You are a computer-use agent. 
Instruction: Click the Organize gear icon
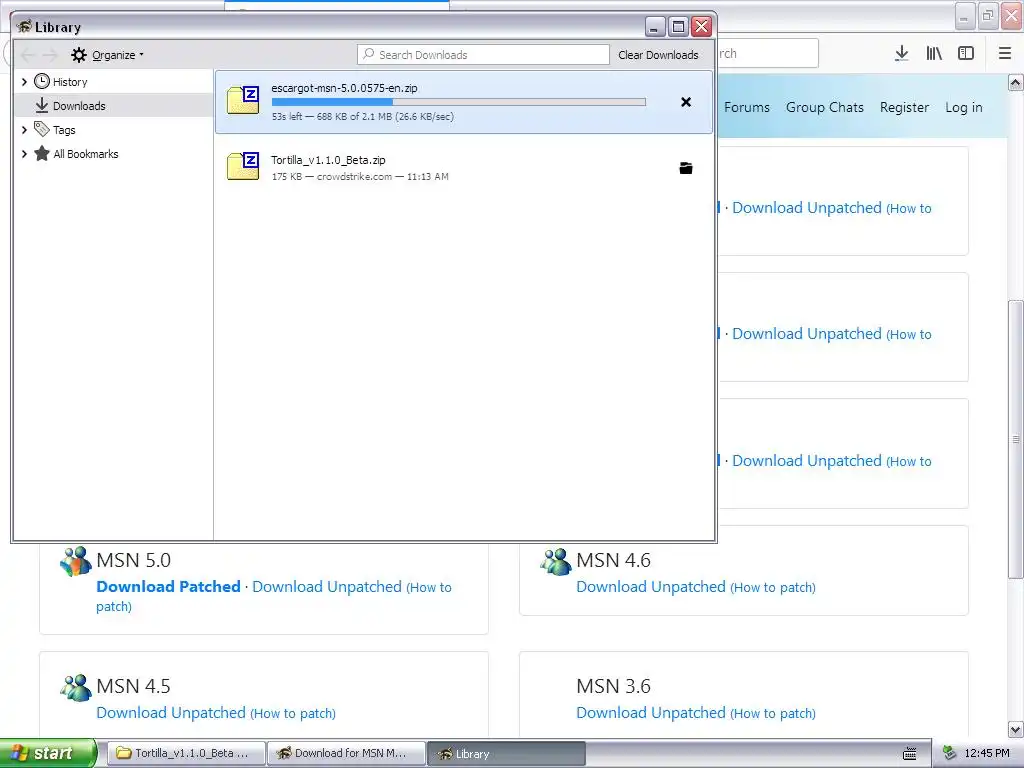click(x=79, y=55)
